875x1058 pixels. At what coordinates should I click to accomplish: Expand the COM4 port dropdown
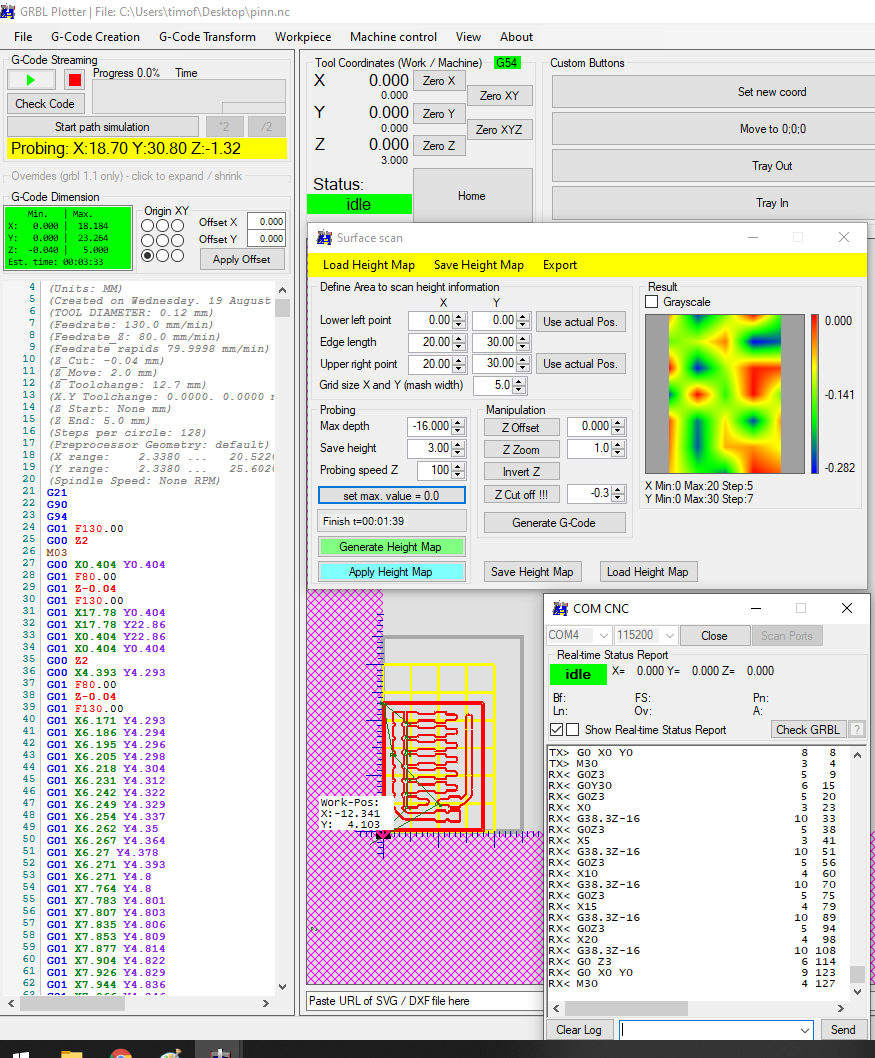coord(603,636)
